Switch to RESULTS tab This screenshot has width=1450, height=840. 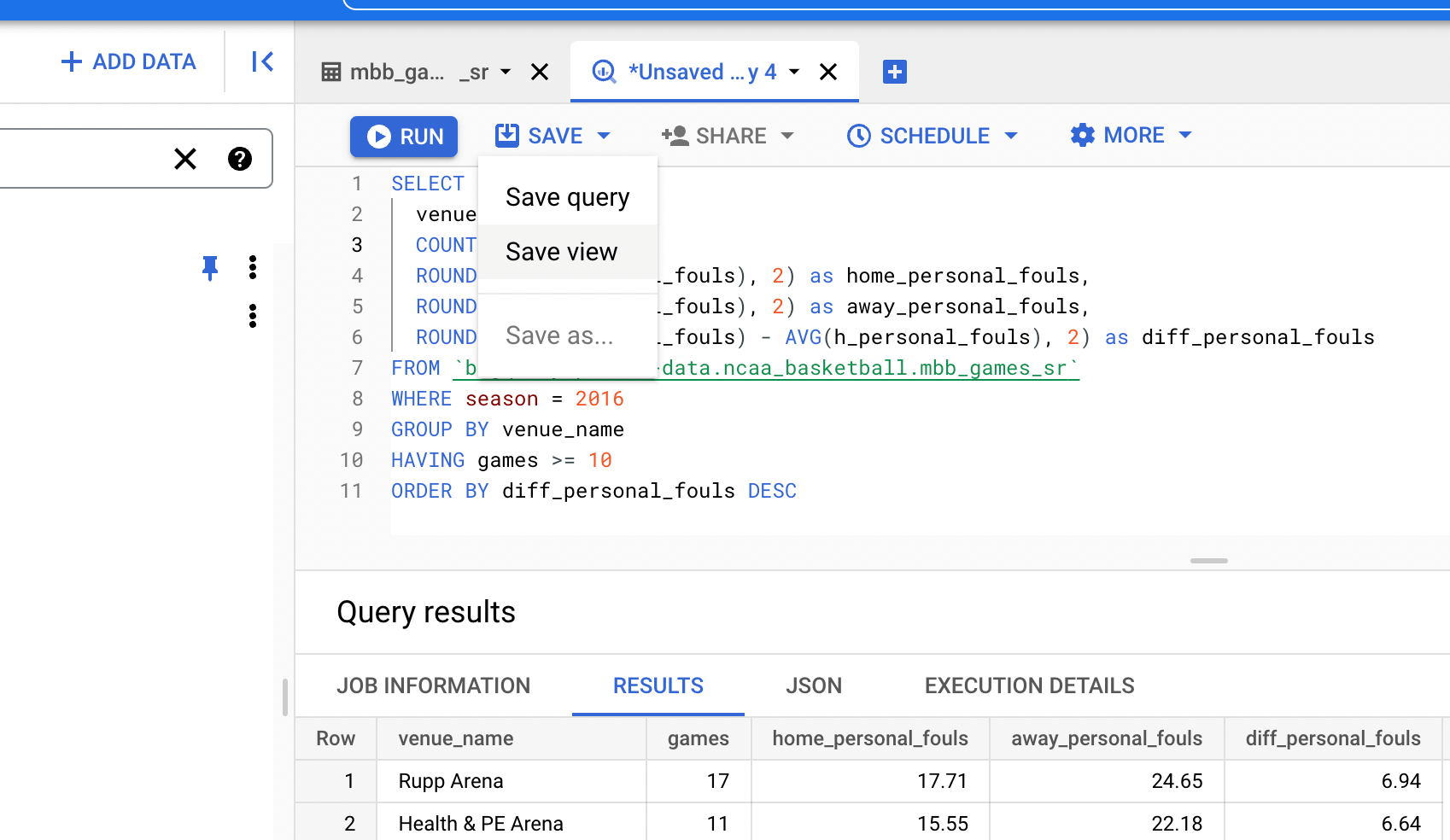click(x=658, y=685)
